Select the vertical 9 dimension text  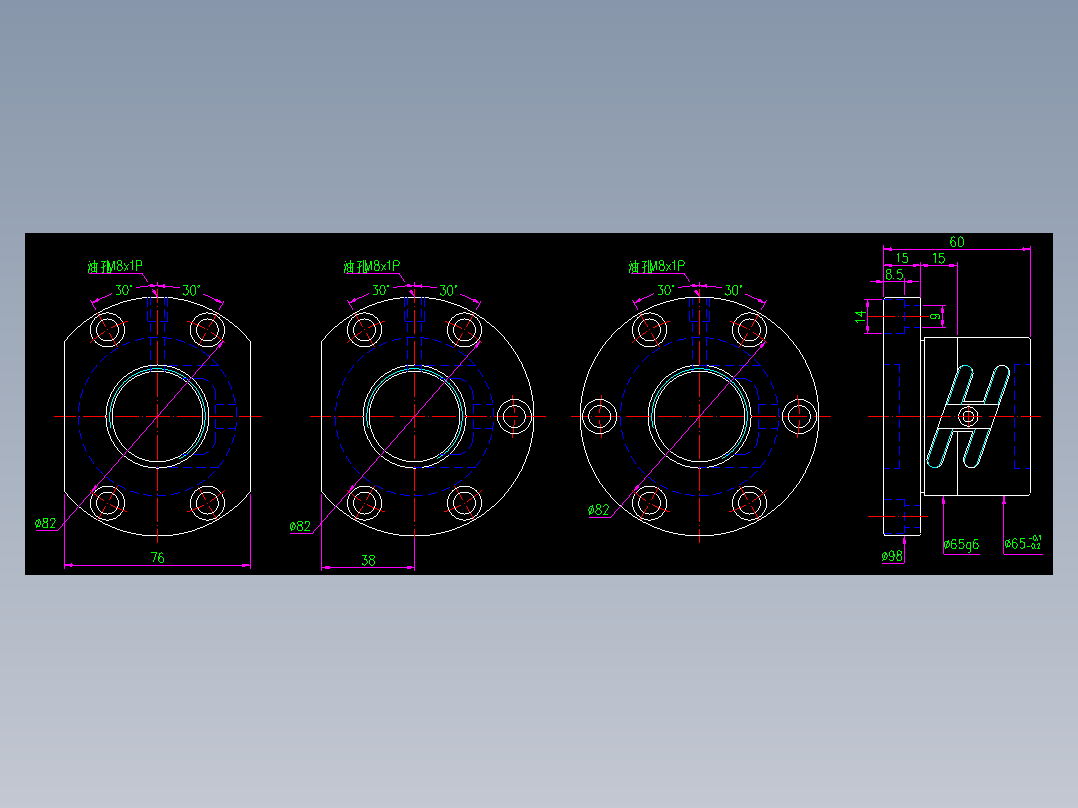pos(935,316)
